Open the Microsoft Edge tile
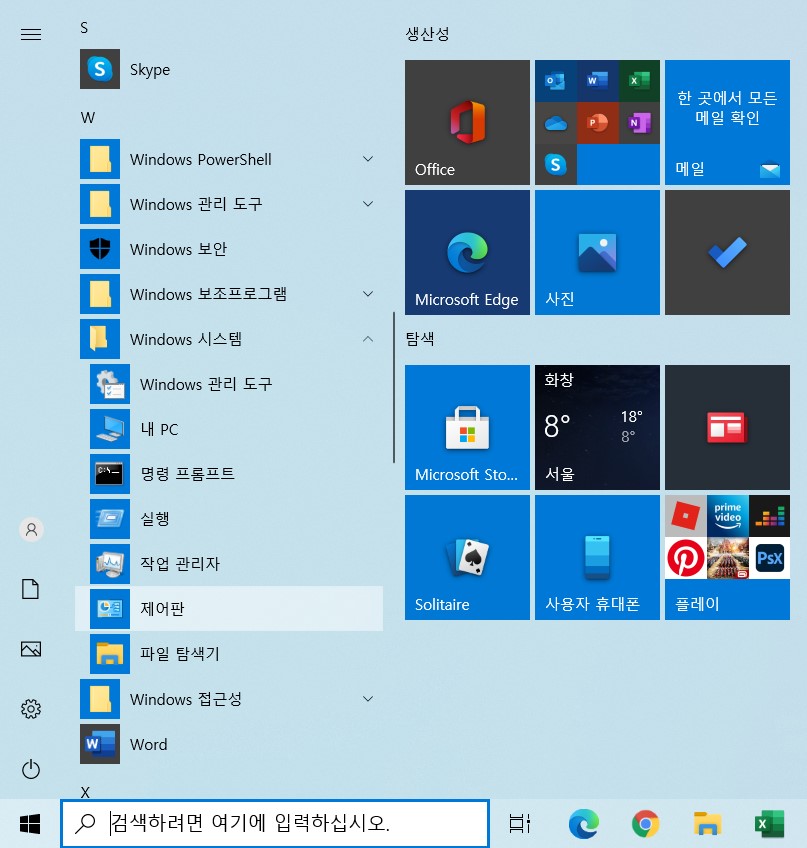Screen dimensions: 807x848 [x=467, y=252]
